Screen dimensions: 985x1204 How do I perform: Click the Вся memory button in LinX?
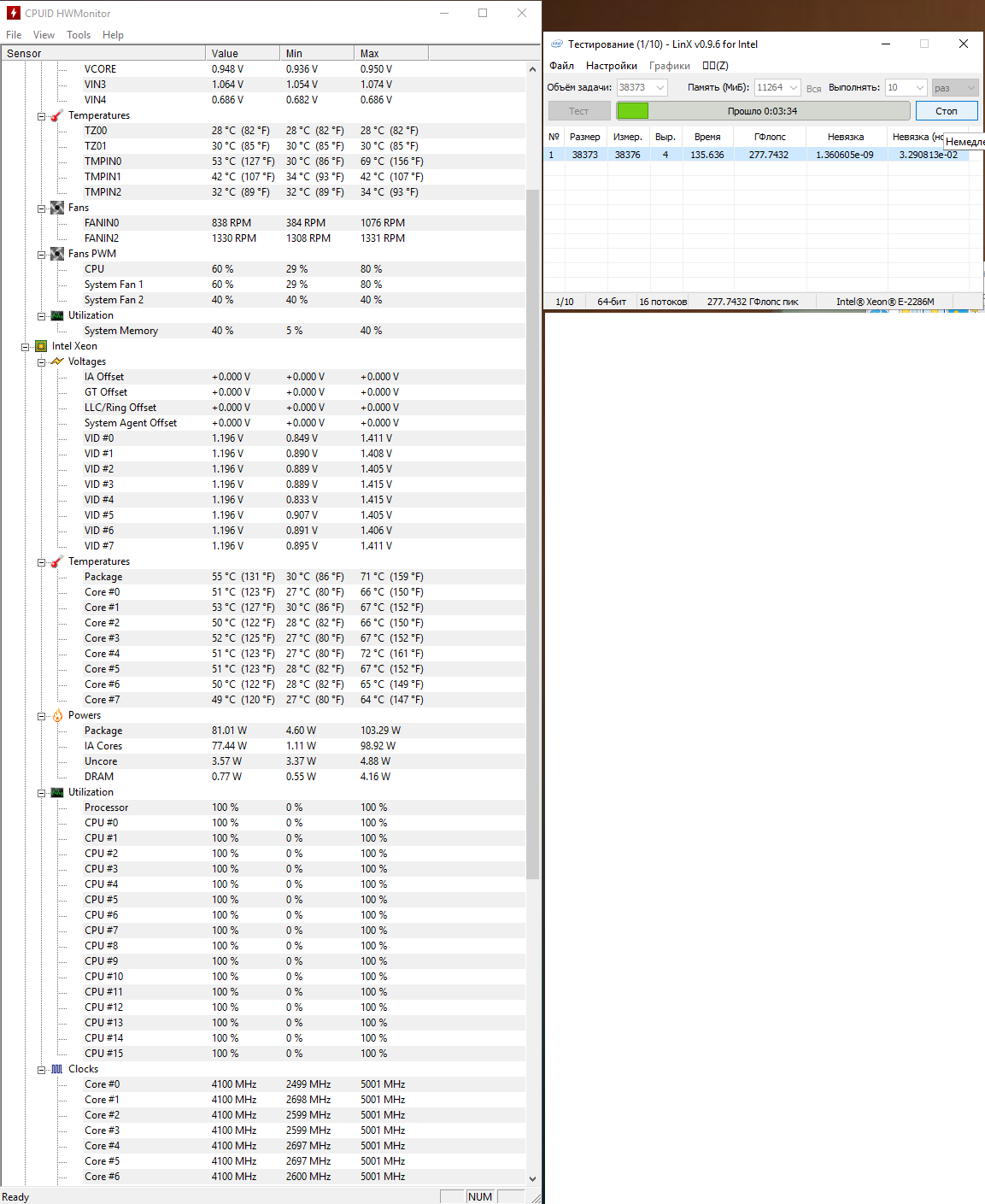(813, 88)
